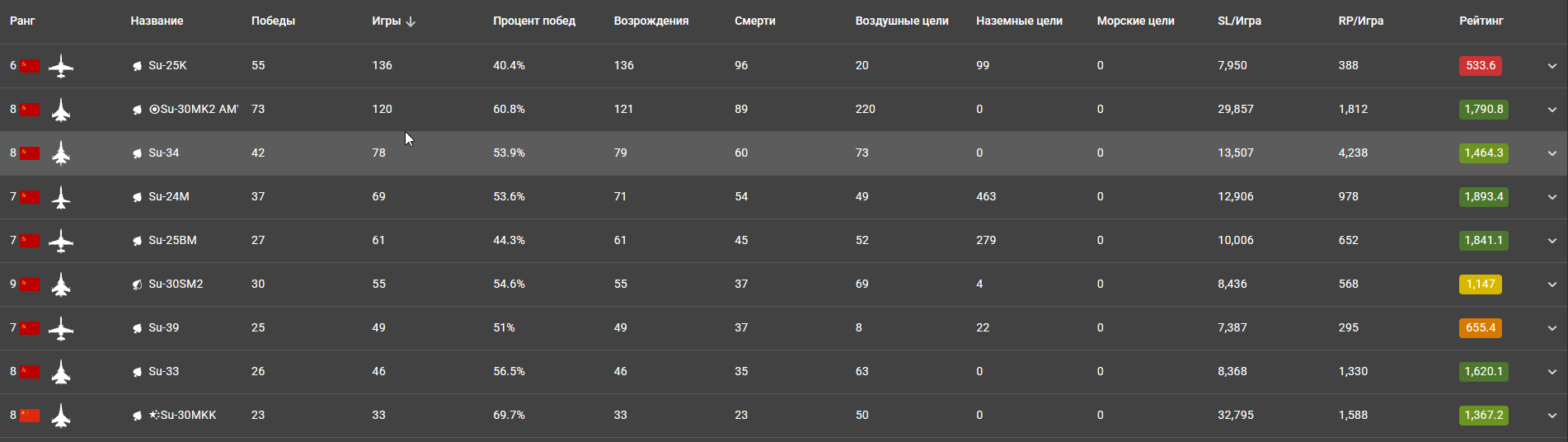This screenshot has height=442, width=1568.
Task: Sort by Воздушные цели column header
Action: [901, 21]
